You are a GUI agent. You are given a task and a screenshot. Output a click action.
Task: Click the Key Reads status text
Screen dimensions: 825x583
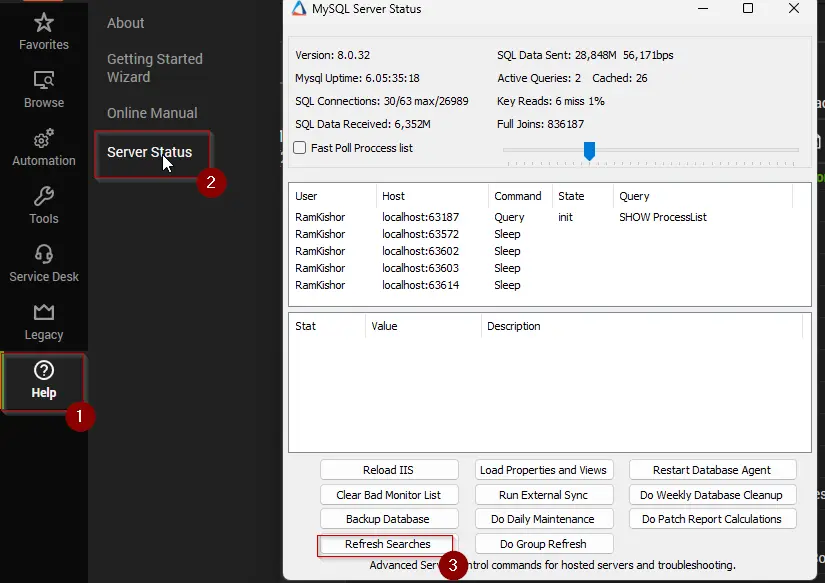click(551, 101)
